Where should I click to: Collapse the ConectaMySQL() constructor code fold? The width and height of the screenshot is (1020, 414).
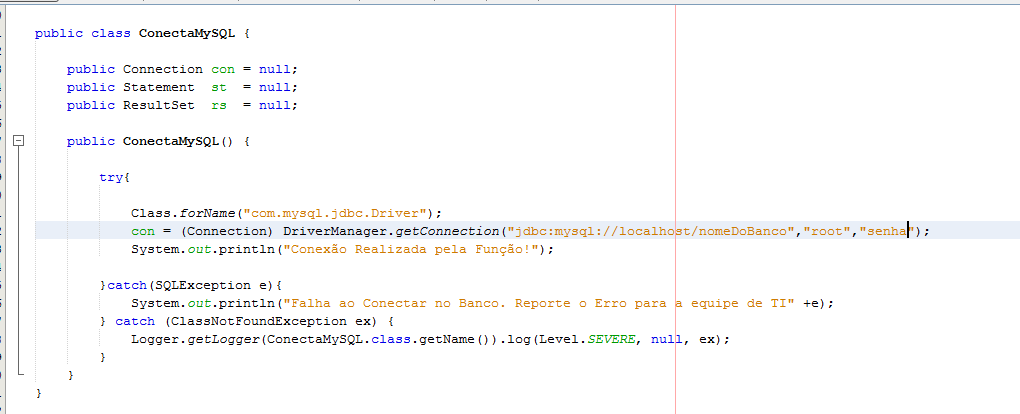coord(19,141)
